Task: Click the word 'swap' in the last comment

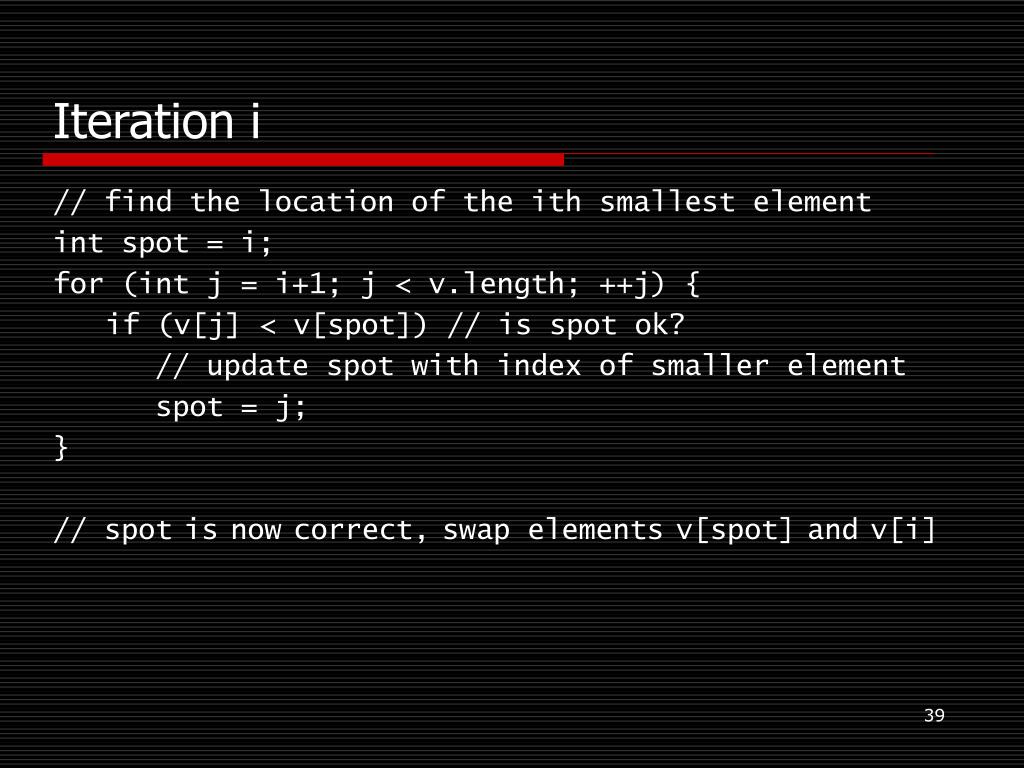Action: tap(476, 531)
